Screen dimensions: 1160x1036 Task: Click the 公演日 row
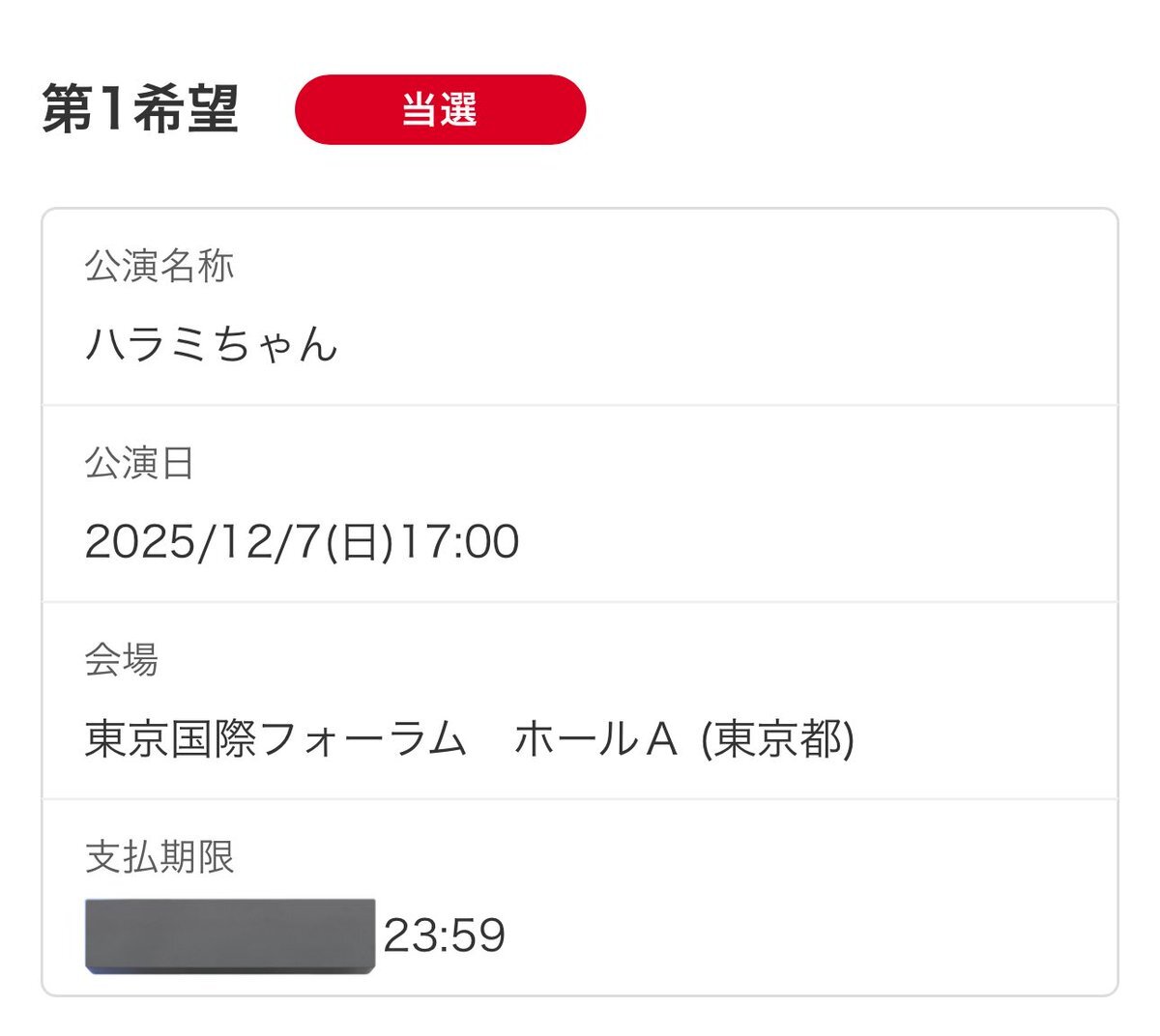point(580,504)
